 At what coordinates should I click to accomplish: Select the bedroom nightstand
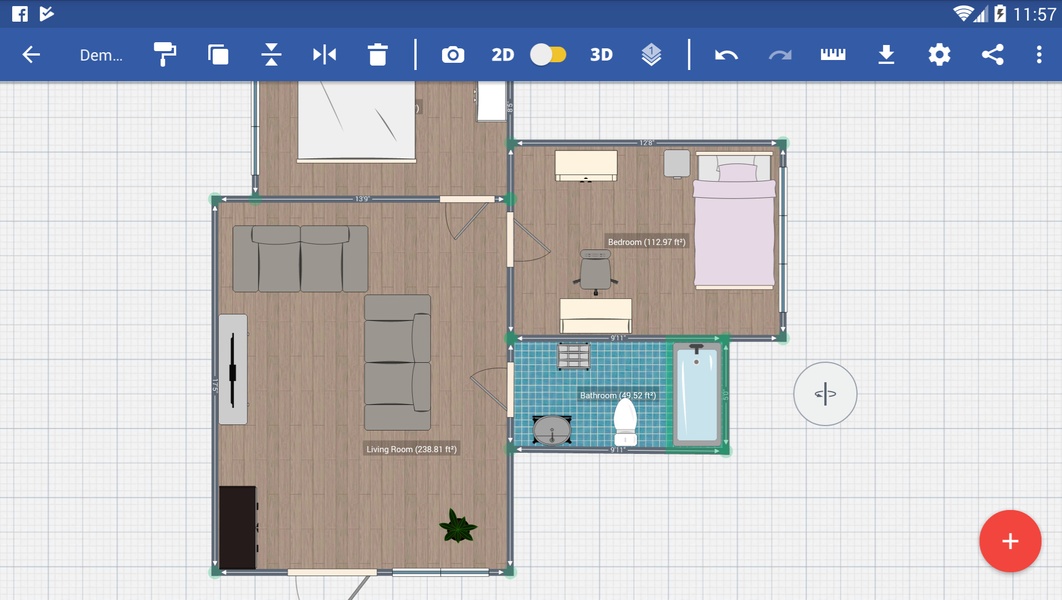pyautogui.click(x=677, y=164)
